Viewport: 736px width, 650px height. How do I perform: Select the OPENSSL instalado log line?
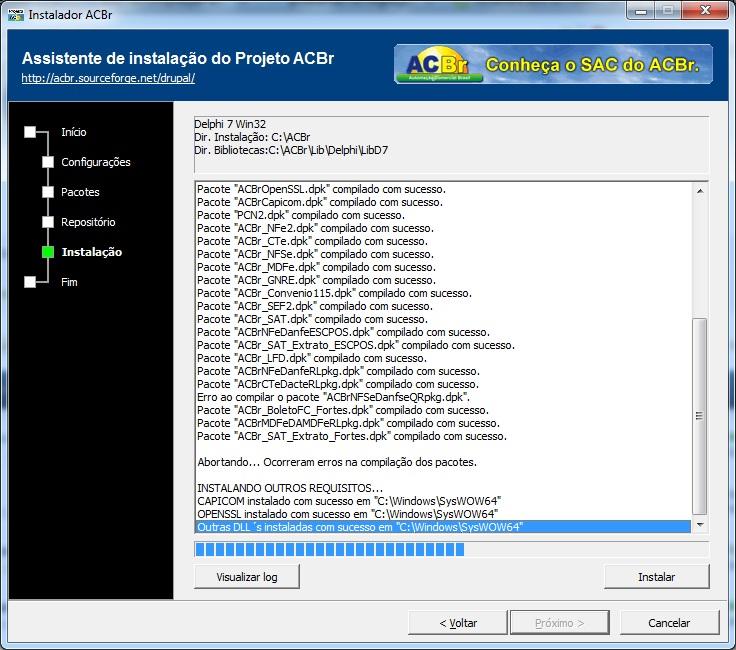pyautogui.click(x=443, y=514)
